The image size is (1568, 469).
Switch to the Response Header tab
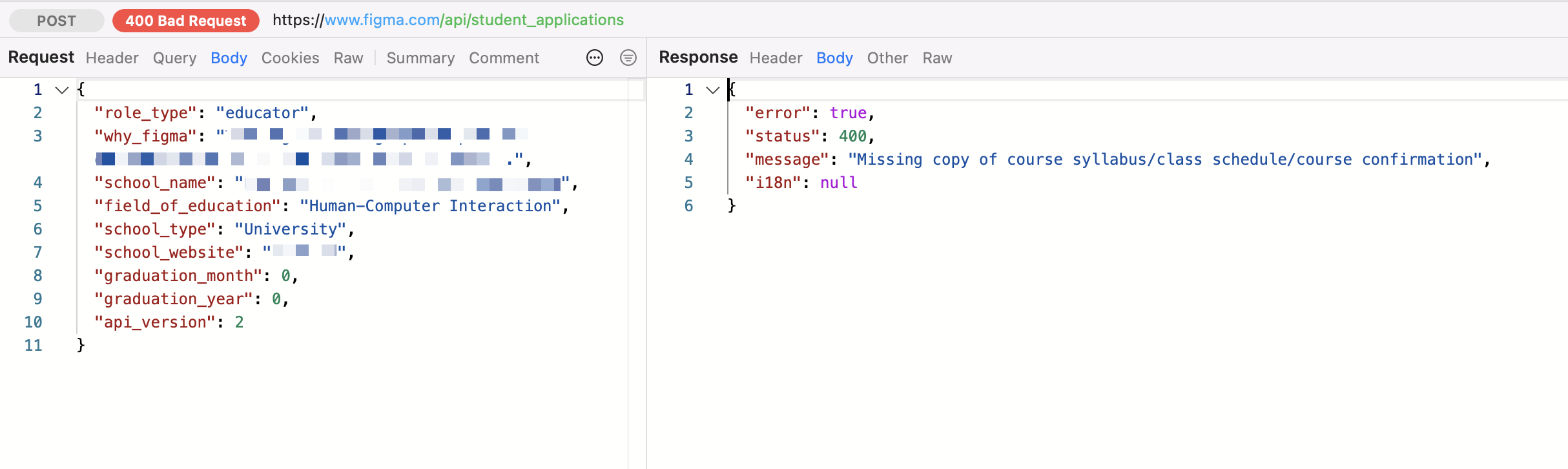pyautogui.click(x=776, y=58)
